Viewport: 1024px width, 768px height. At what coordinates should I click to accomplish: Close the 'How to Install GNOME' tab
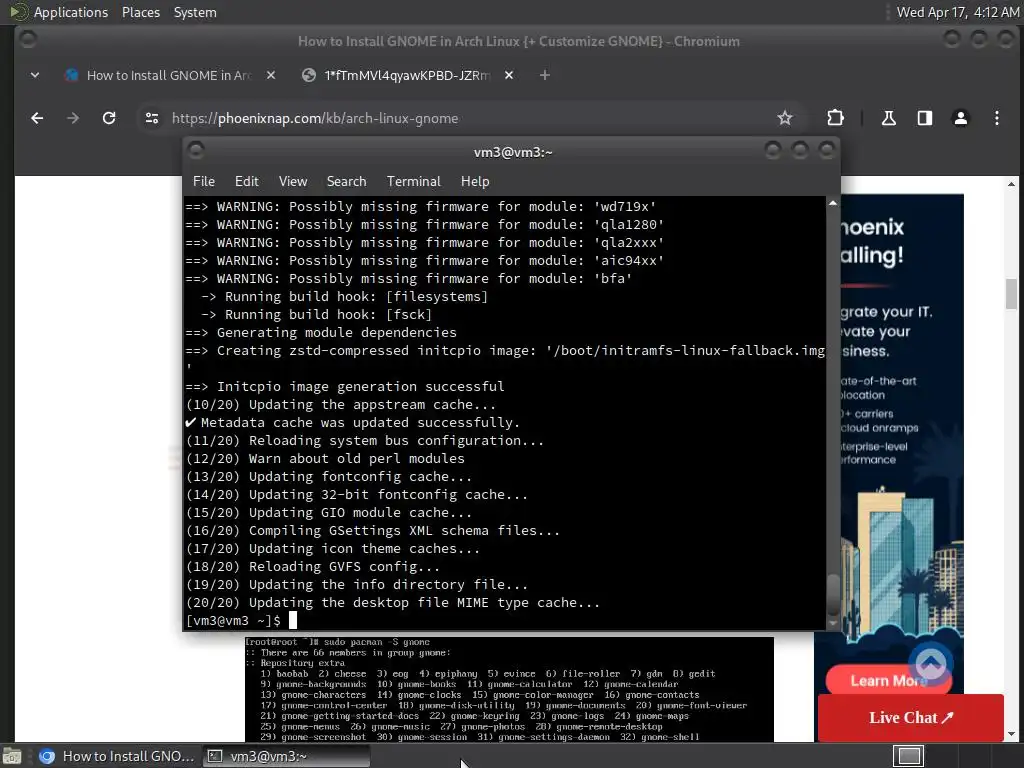click(x=271, y=75)
